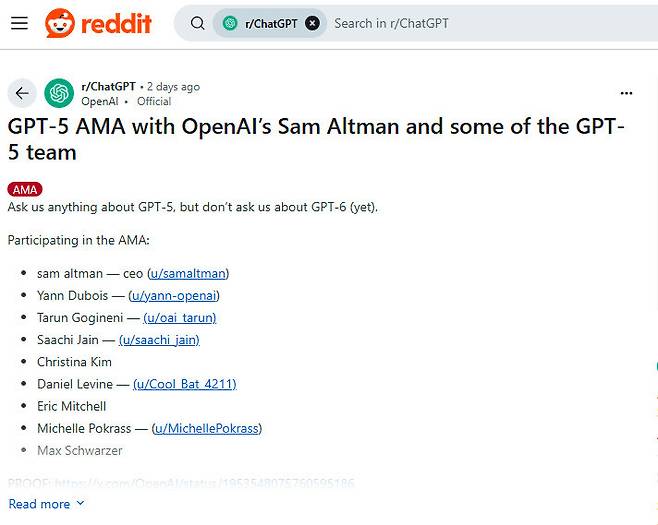Click the GPT-5 AMA post title
The image size is (658, 525).
(x=316, y=139)
